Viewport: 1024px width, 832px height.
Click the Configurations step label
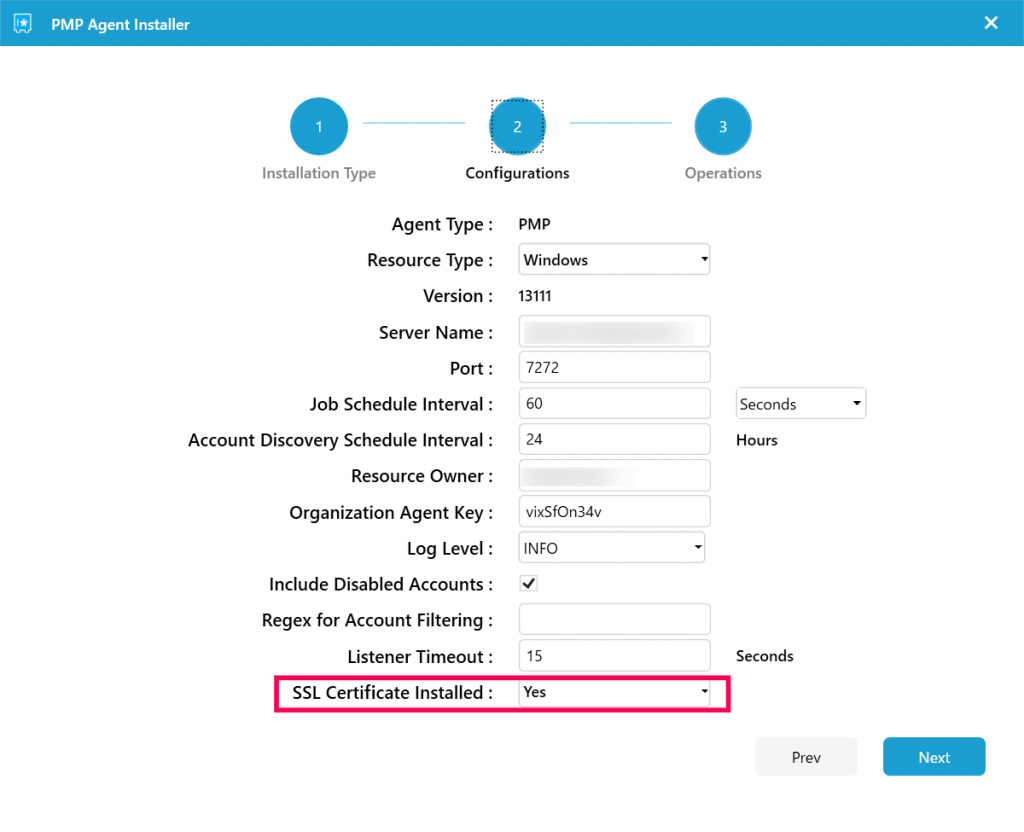pos(517,173)
